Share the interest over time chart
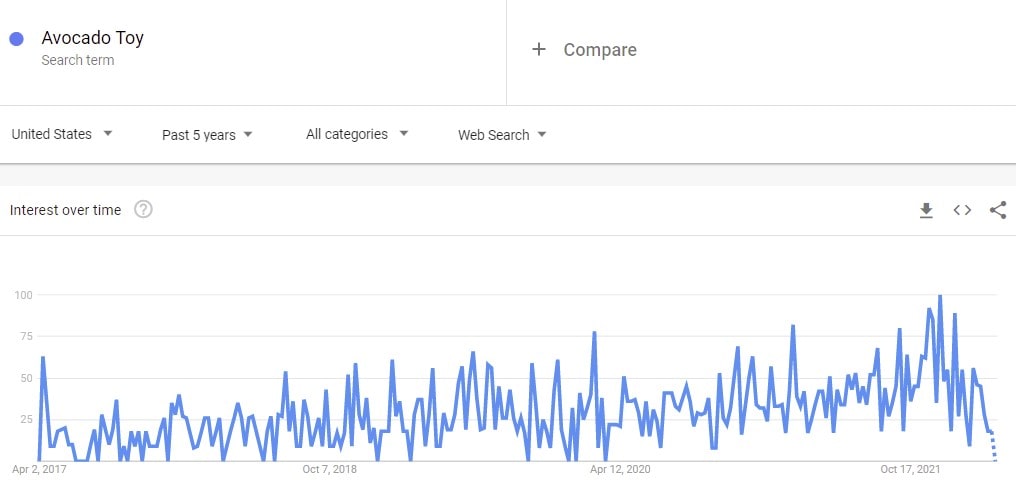Screen dimensions: 1016x504 point(997,210)
